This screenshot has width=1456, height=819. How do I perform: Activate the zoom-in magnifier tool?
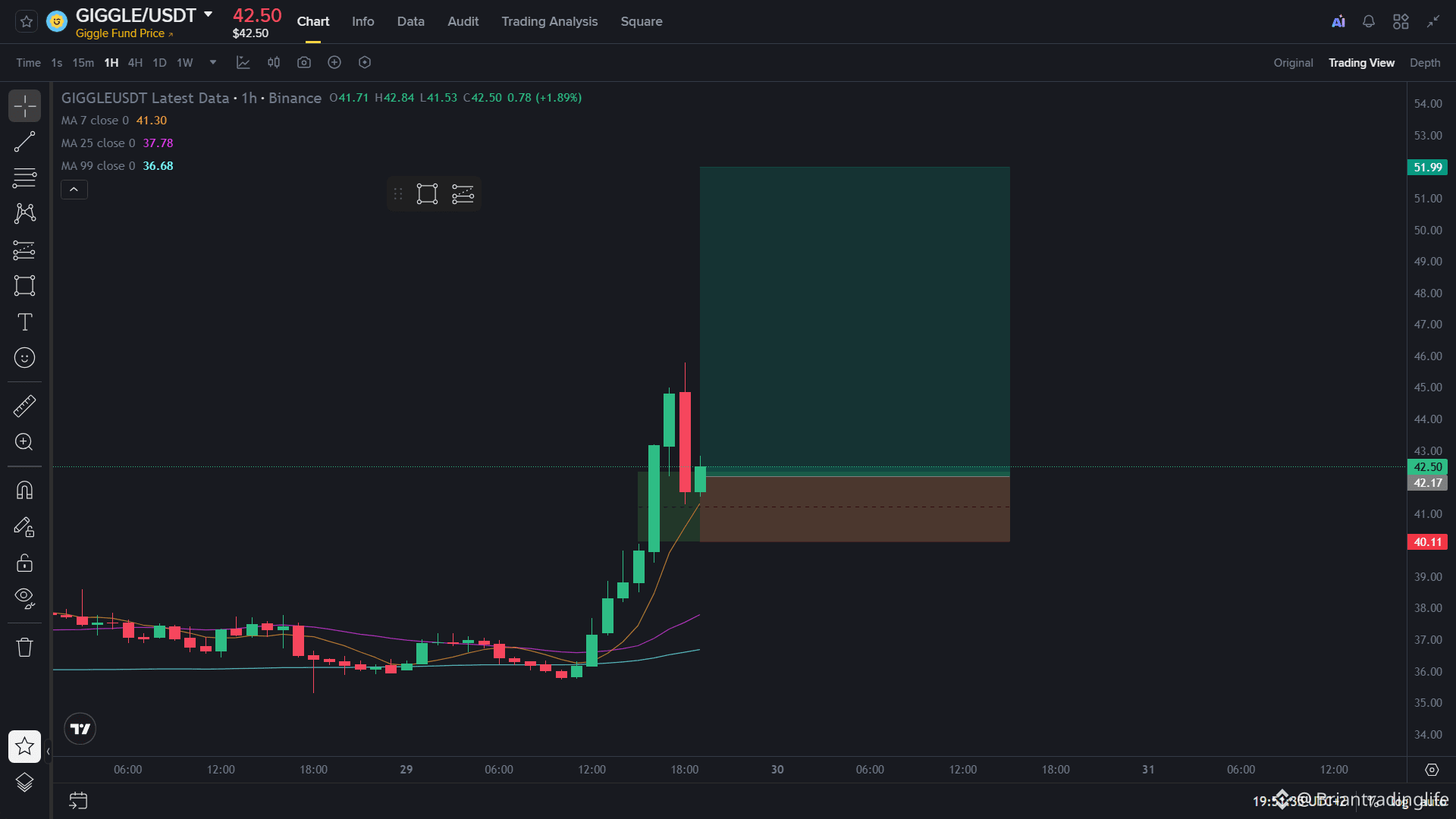point(24,442)
